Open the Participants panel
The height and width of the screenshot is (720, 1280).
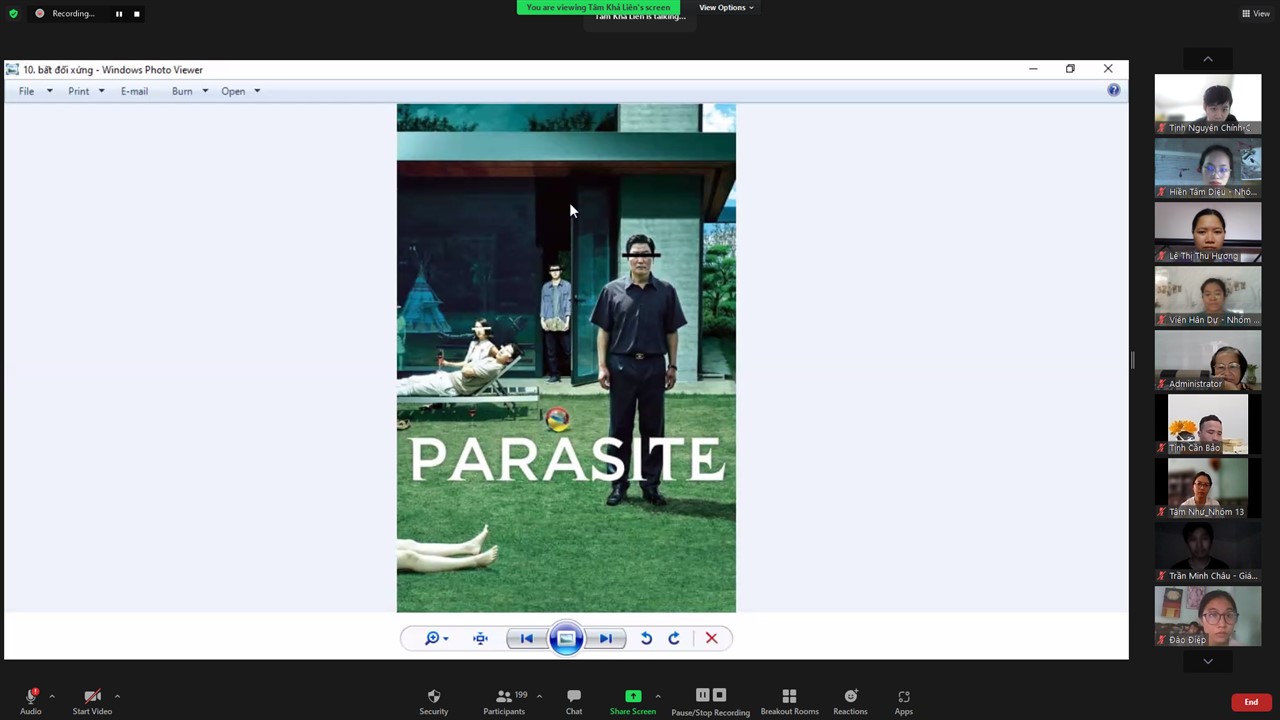504,701
